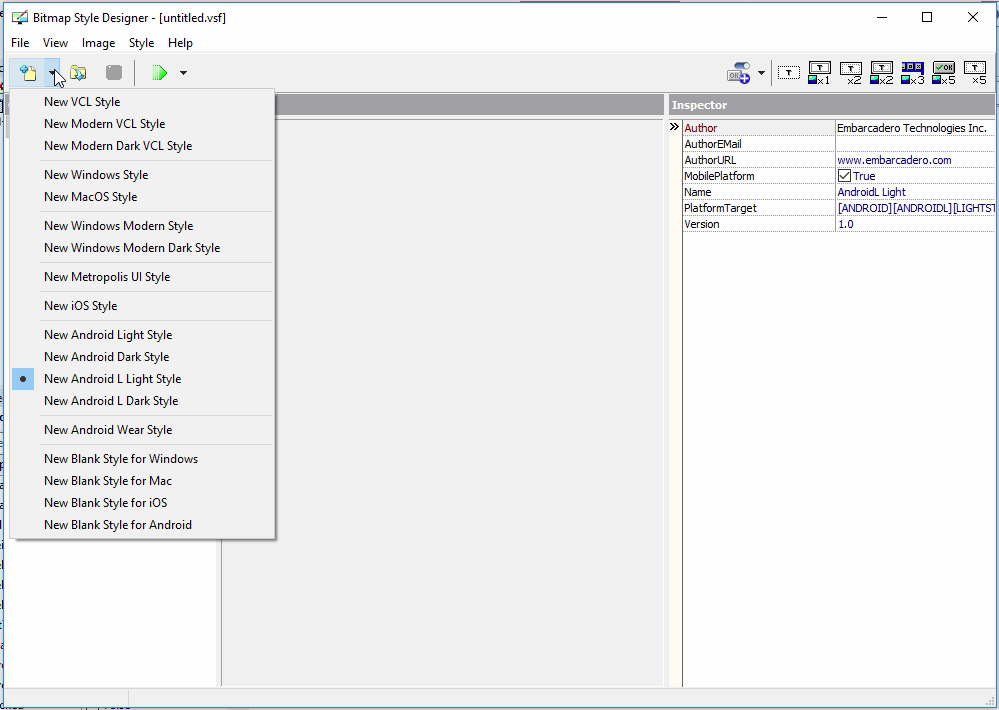Maximize the Bitmap Style Designer window
The width and height of the screenshot is (999, 710).
click(927, 17)
